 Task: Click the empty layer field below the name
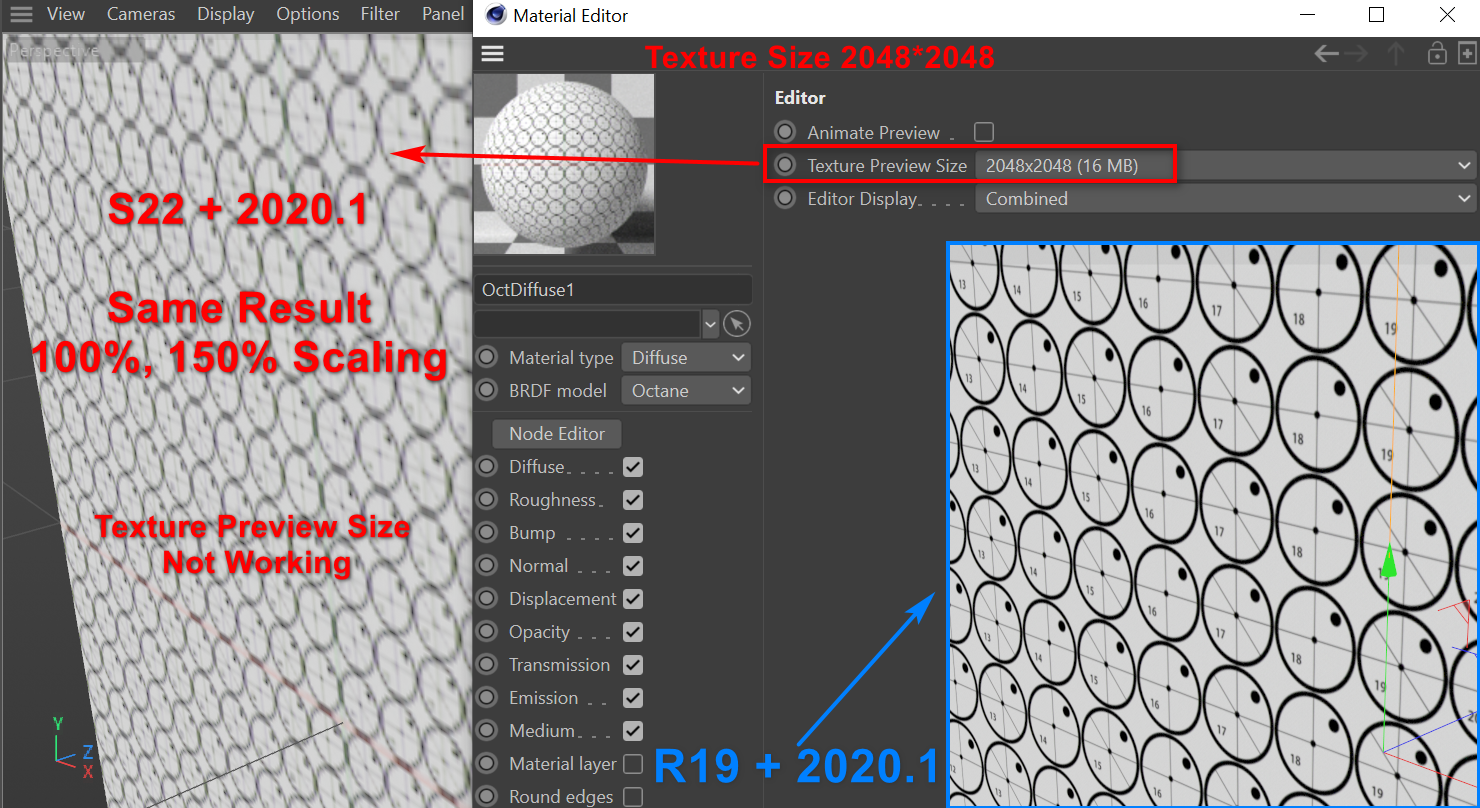point(588,324)
